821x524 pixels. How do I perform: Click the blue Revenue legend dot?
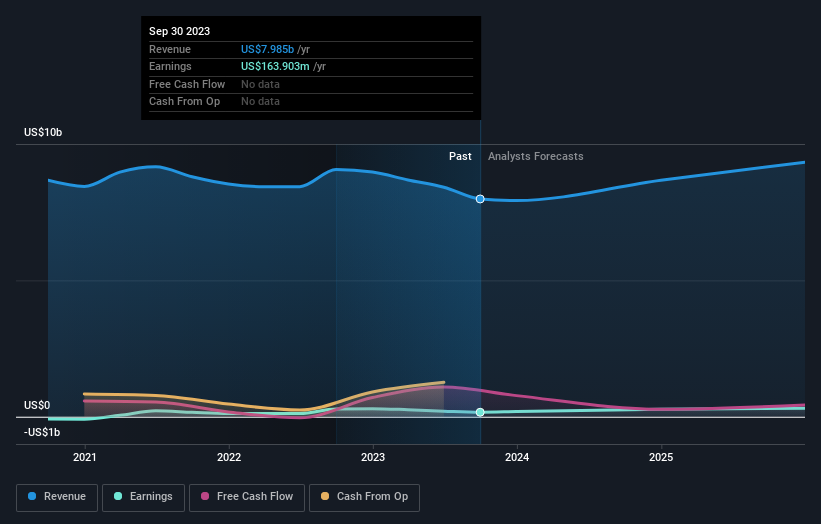[x=32, y=496]
